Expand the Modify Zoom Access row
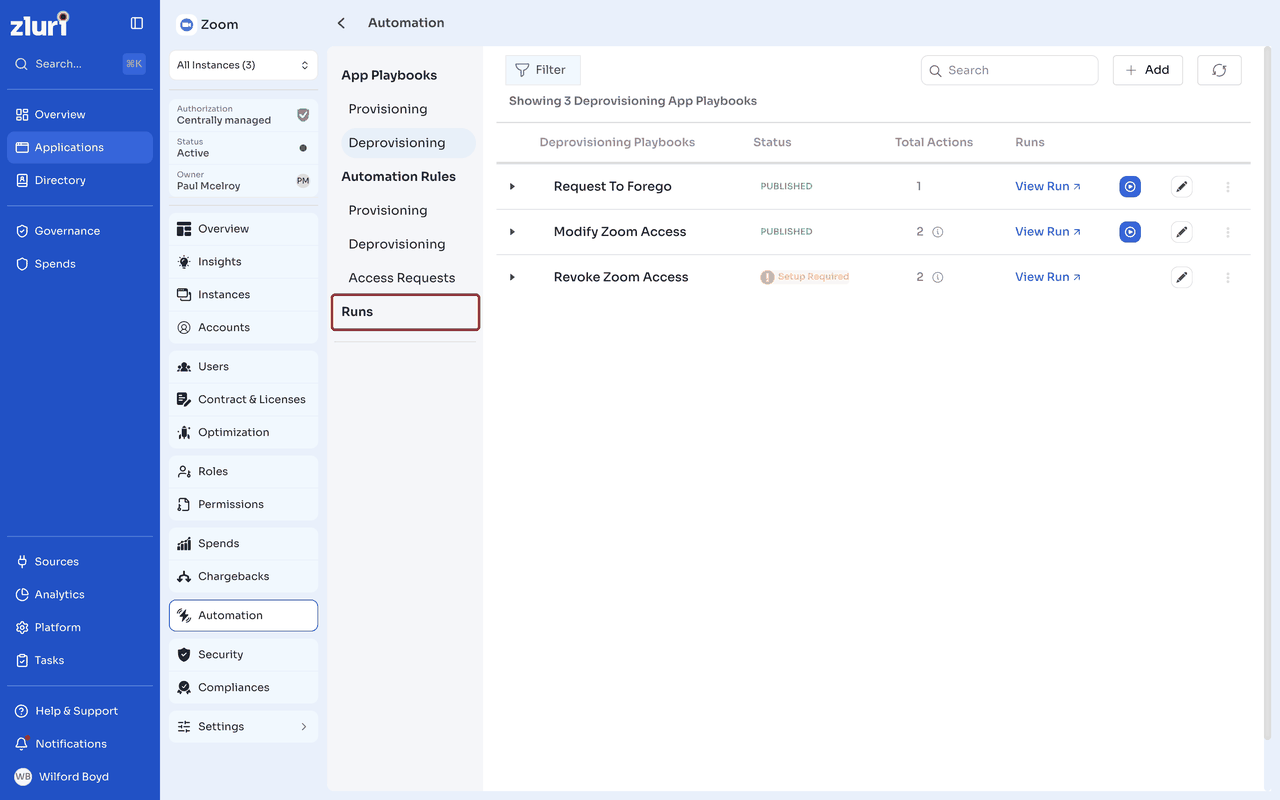 click(512, 232)
